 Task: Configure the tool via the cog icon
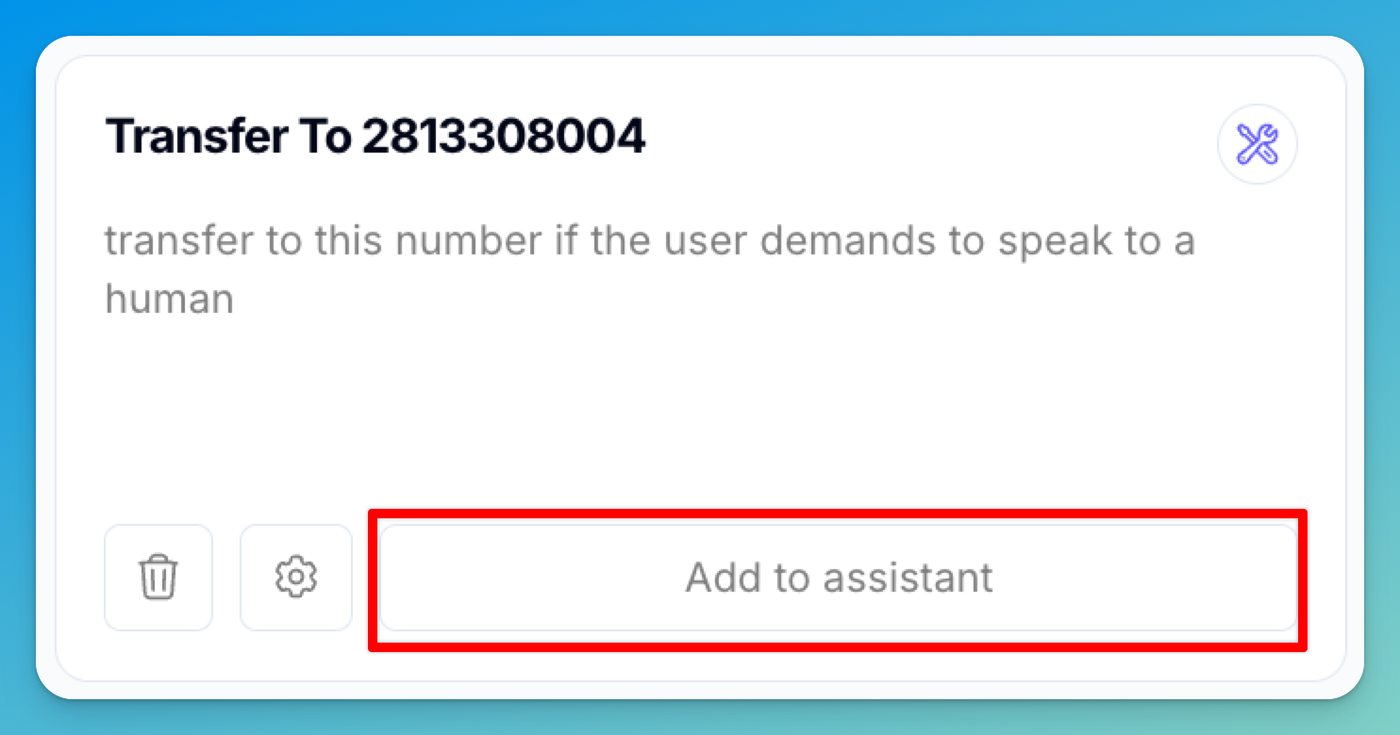[x=296, y=578]
